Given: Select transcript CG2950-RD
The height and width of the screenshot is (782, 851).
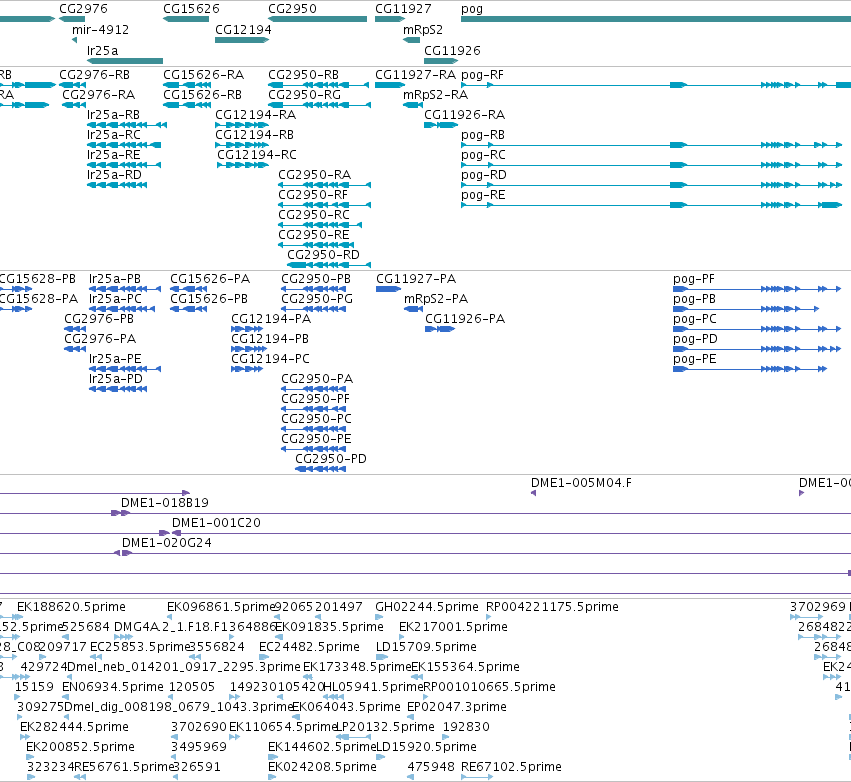Looking at the screenshot, I should coord(329,265).
